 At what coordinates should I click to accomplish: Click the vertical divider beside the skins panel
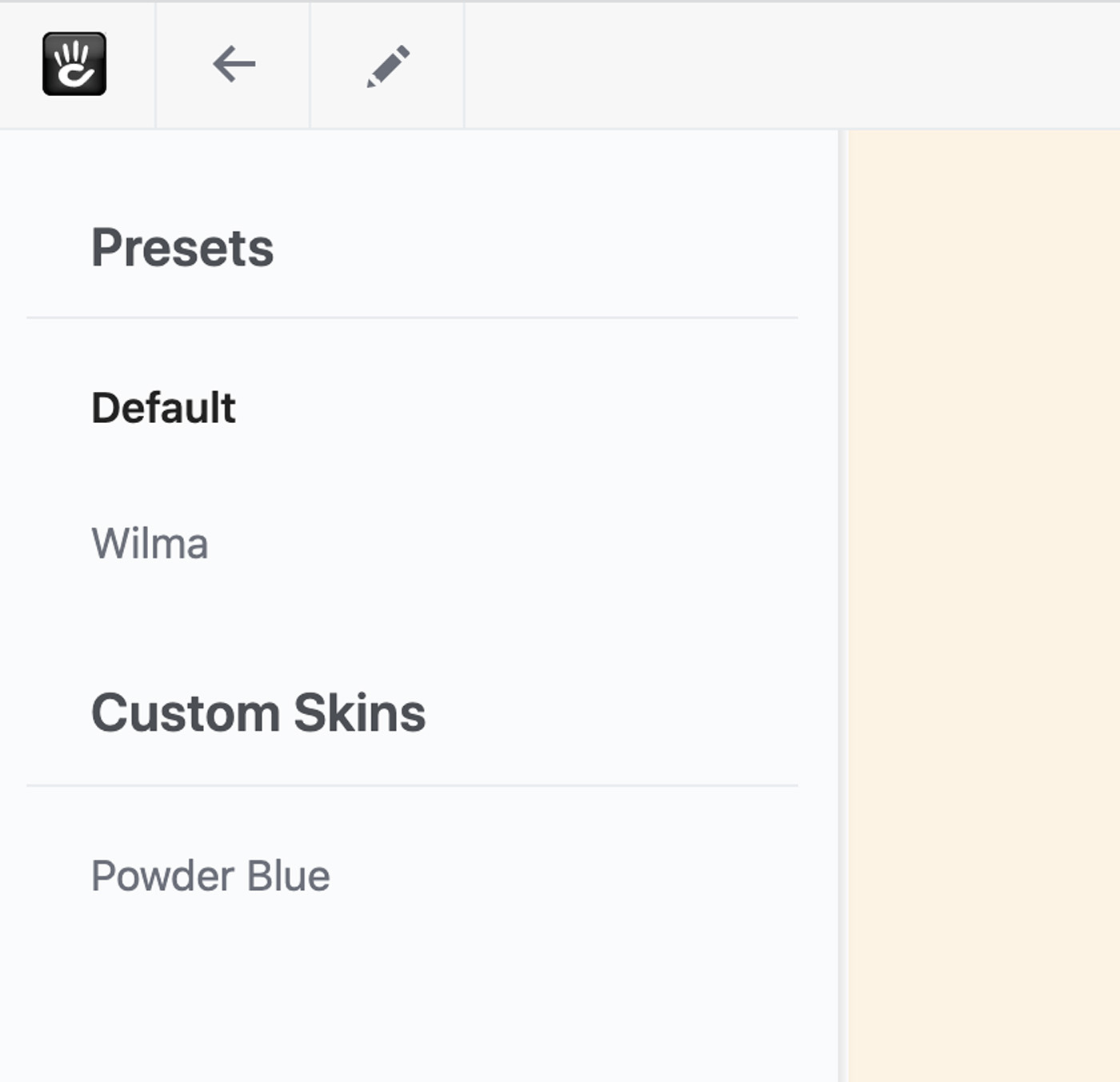(843, 606)
